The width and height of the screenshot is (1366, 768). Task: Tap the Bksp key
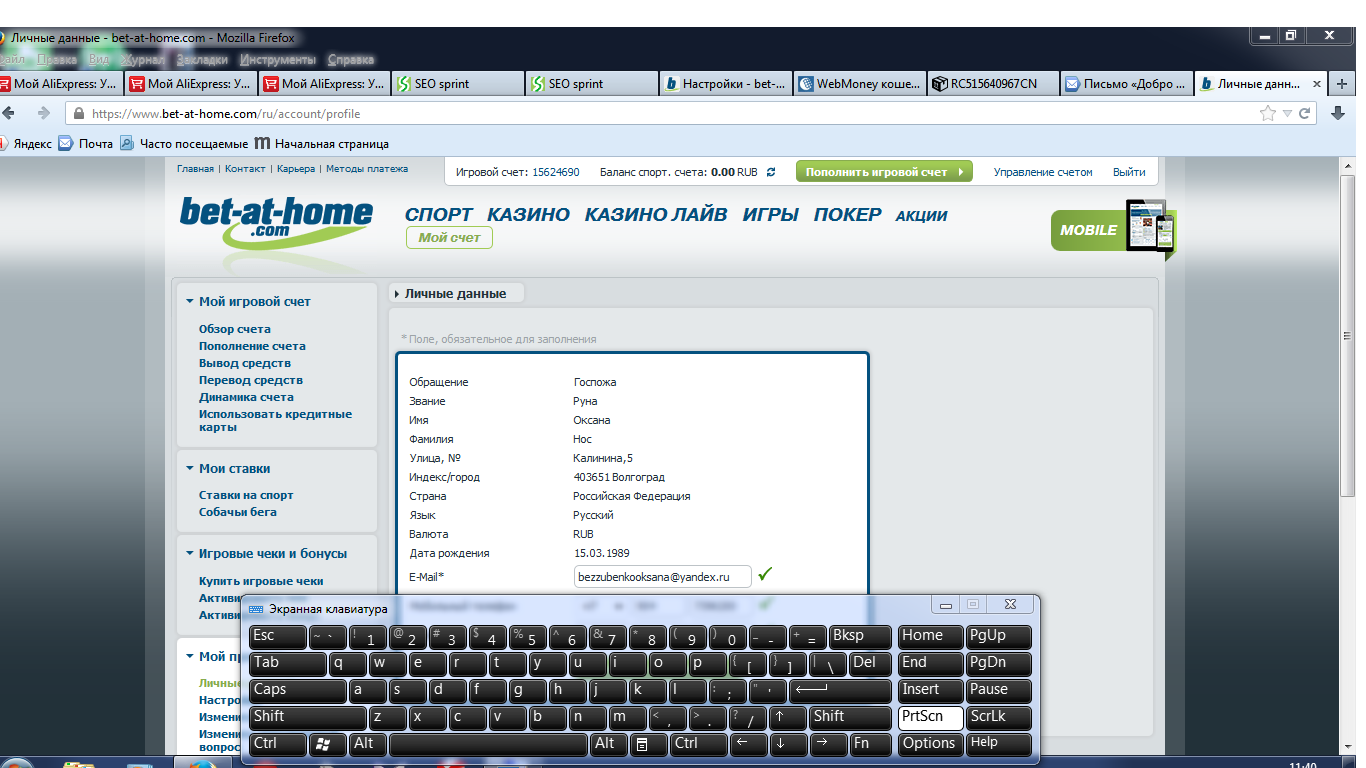tap(860, 635)
